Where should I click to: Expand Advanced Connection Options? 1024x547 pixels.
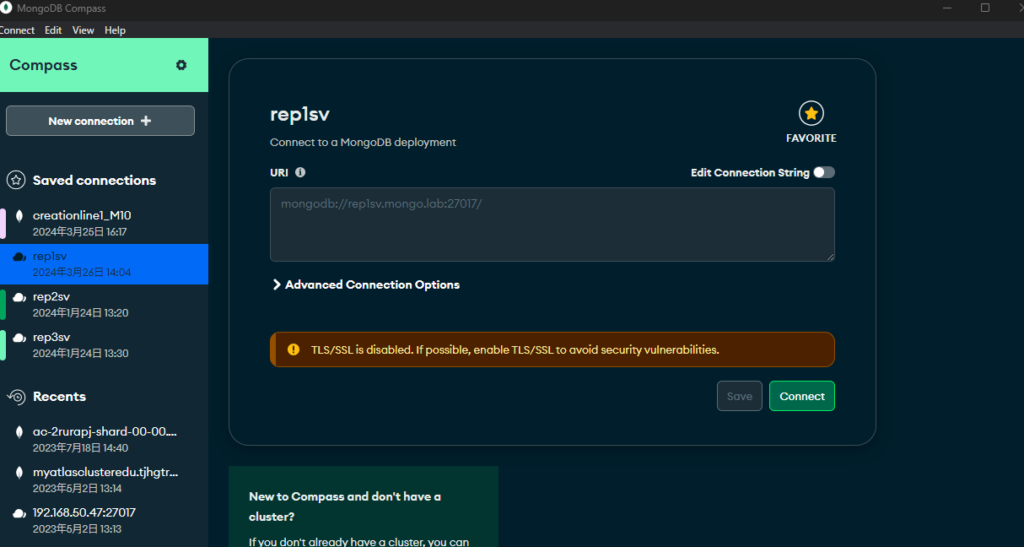(366, 285)
